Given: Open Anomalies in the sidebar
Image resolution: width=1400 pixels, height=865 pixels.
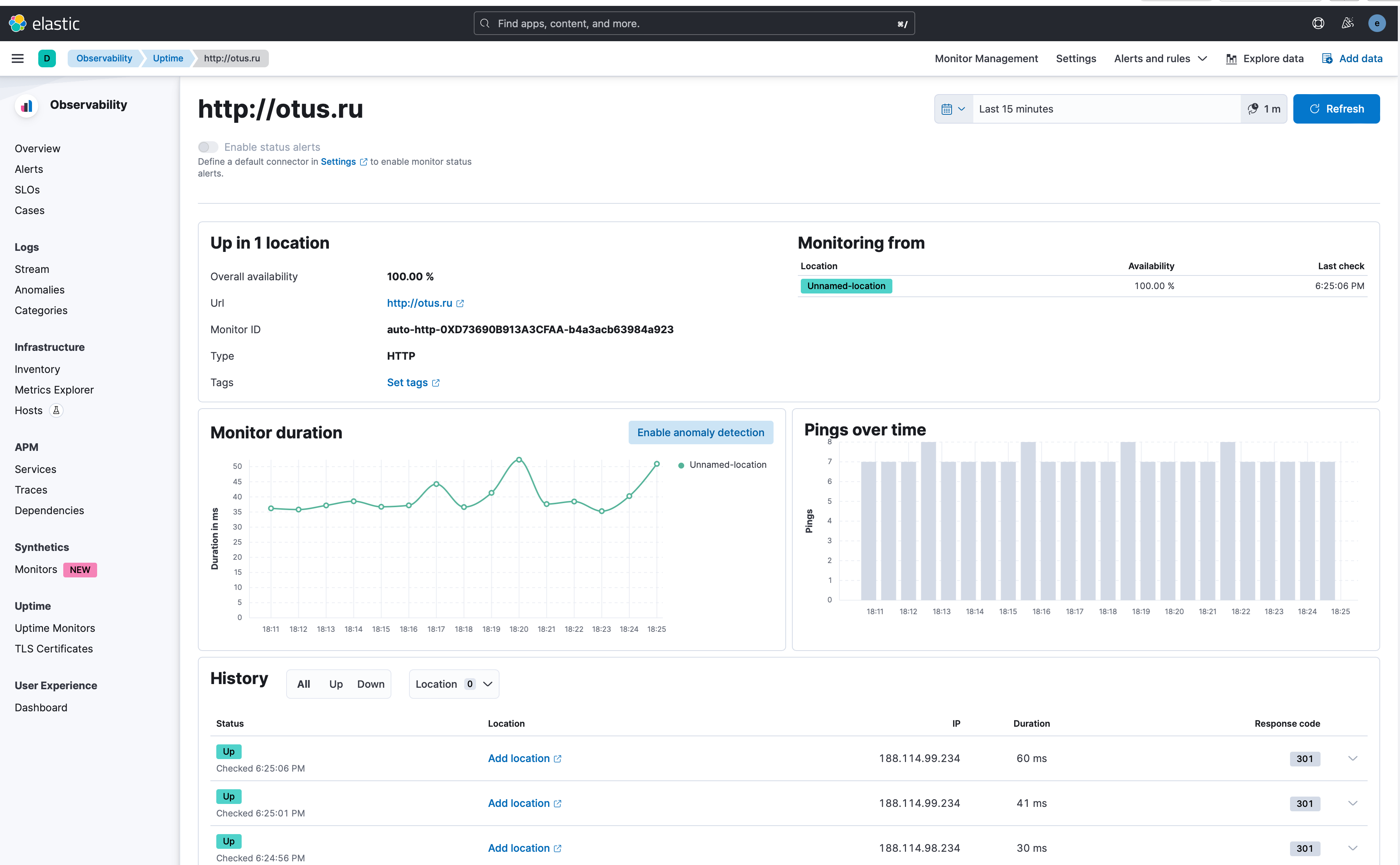Looking at the screenshot, I should [x=39, y=290].
